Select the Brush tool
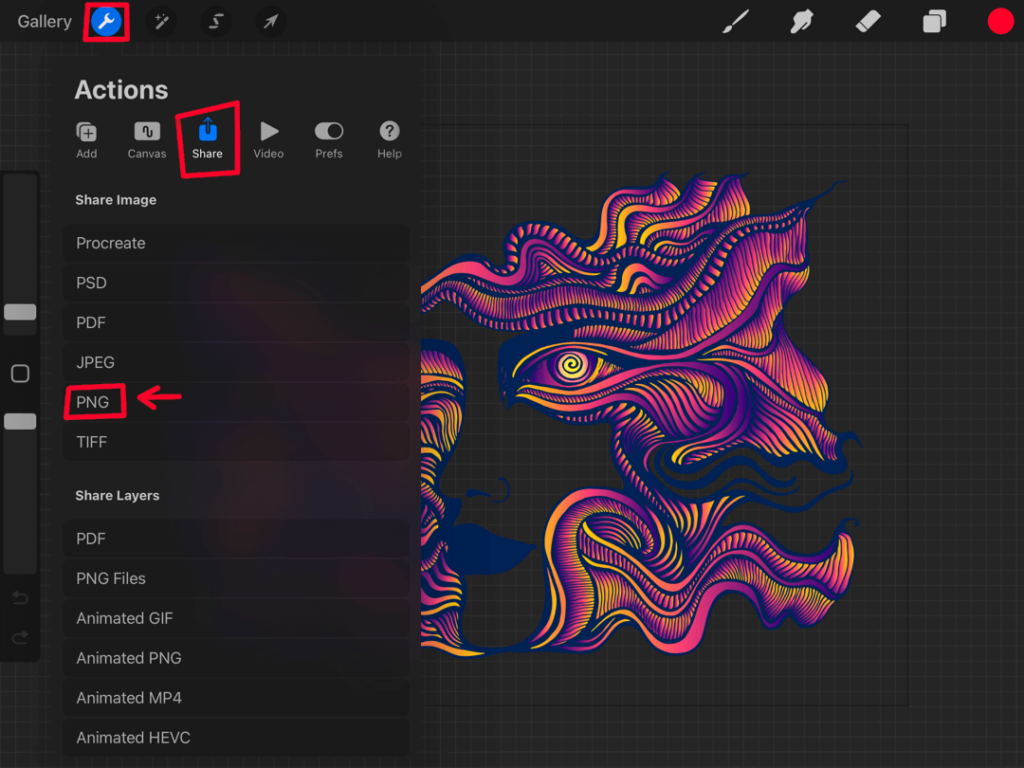This screenshot has height=768, width=1024. coord(735,21)
